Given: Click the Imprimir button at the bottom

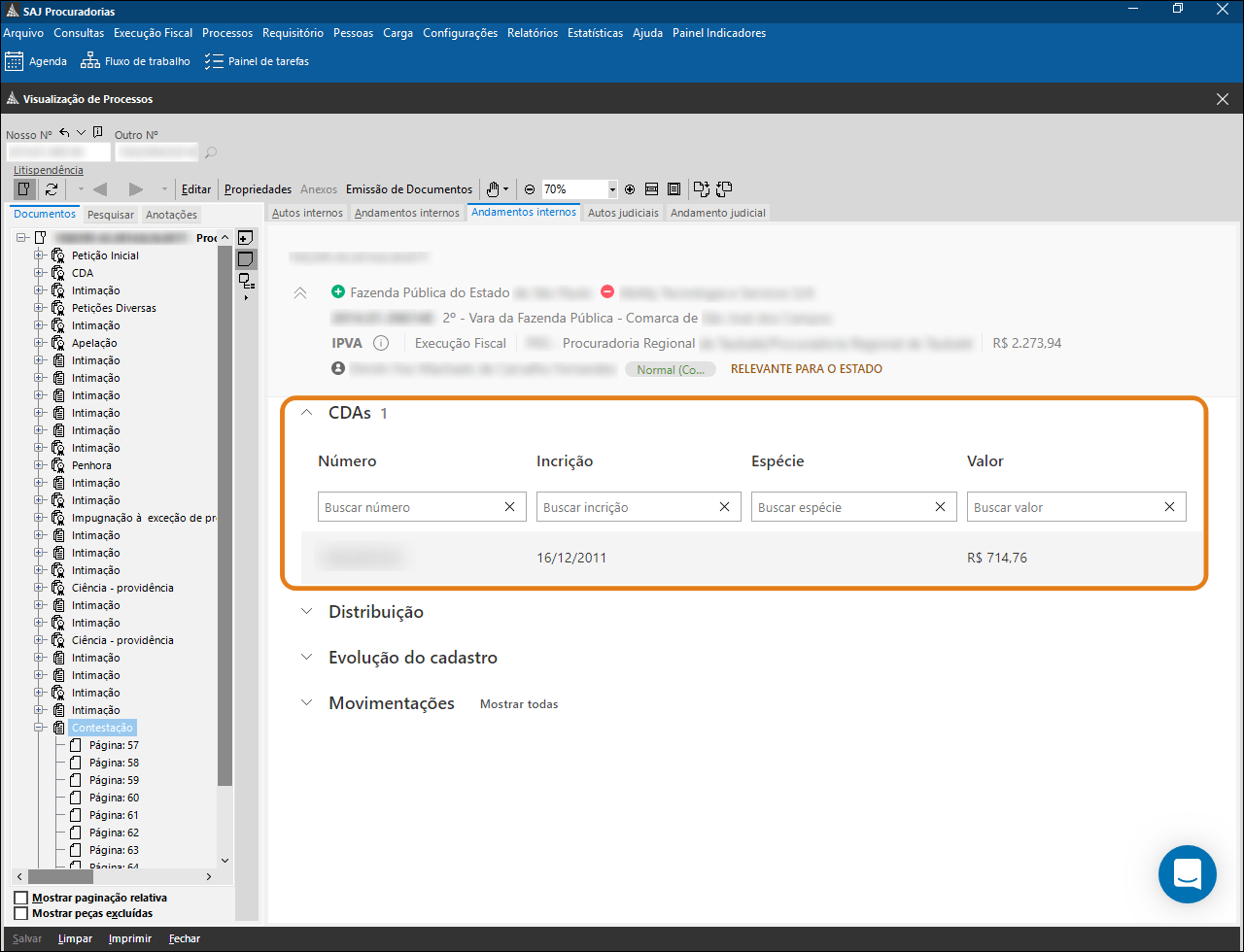Looking at the screenshot, I should pos(130,939).
